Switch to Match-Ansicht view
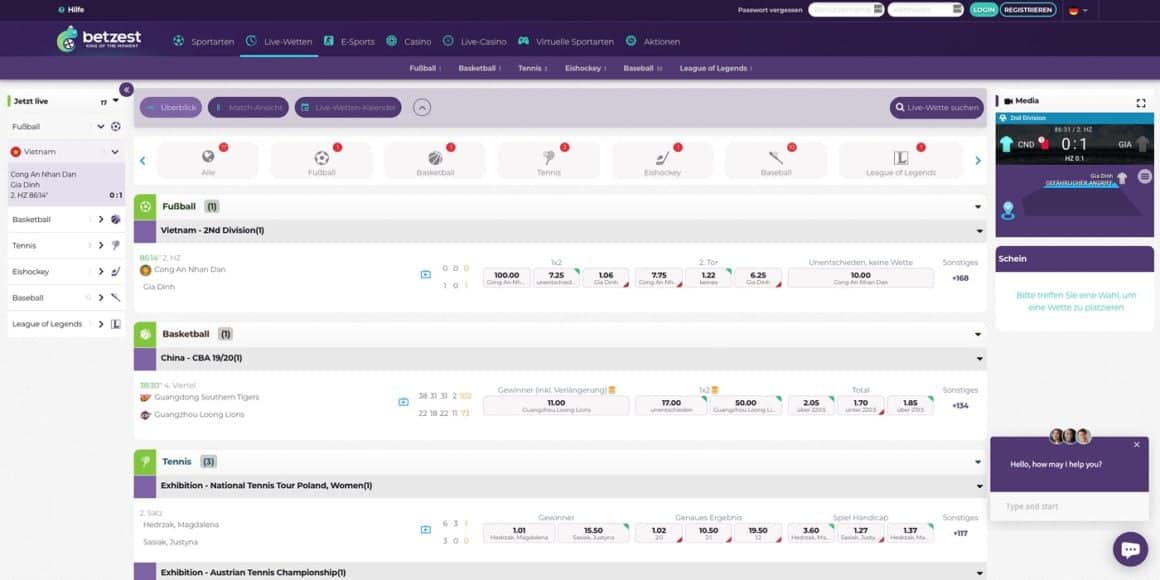This screenshot has width=1160, height=580. point(249,107)
